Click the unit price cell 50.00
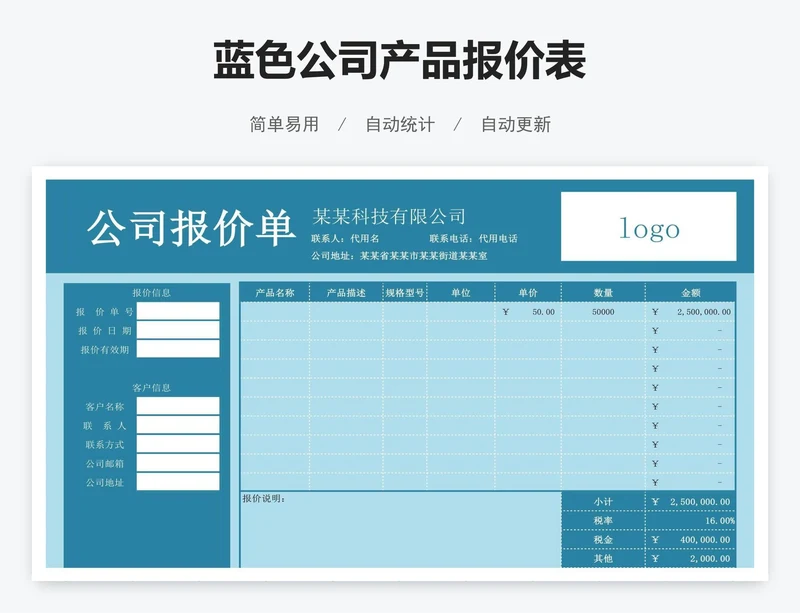The image size is (800, 613). 528,312
